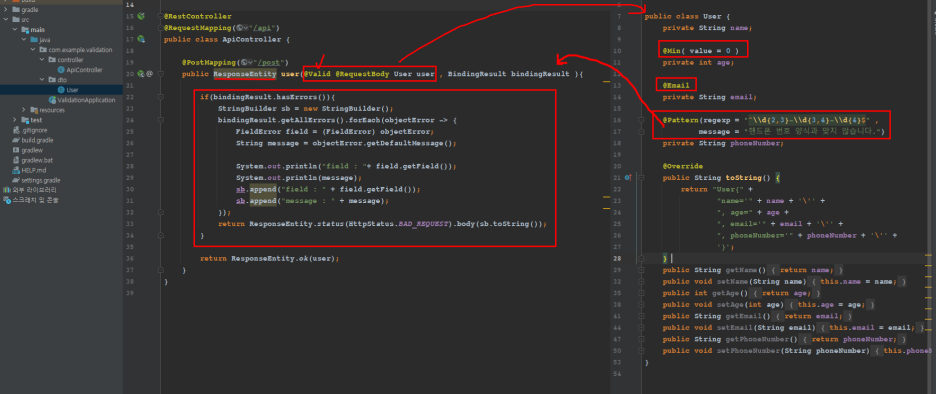
Task: Expand the resources folder arrow
Action: pyautogui.click(x=24, y=110)
